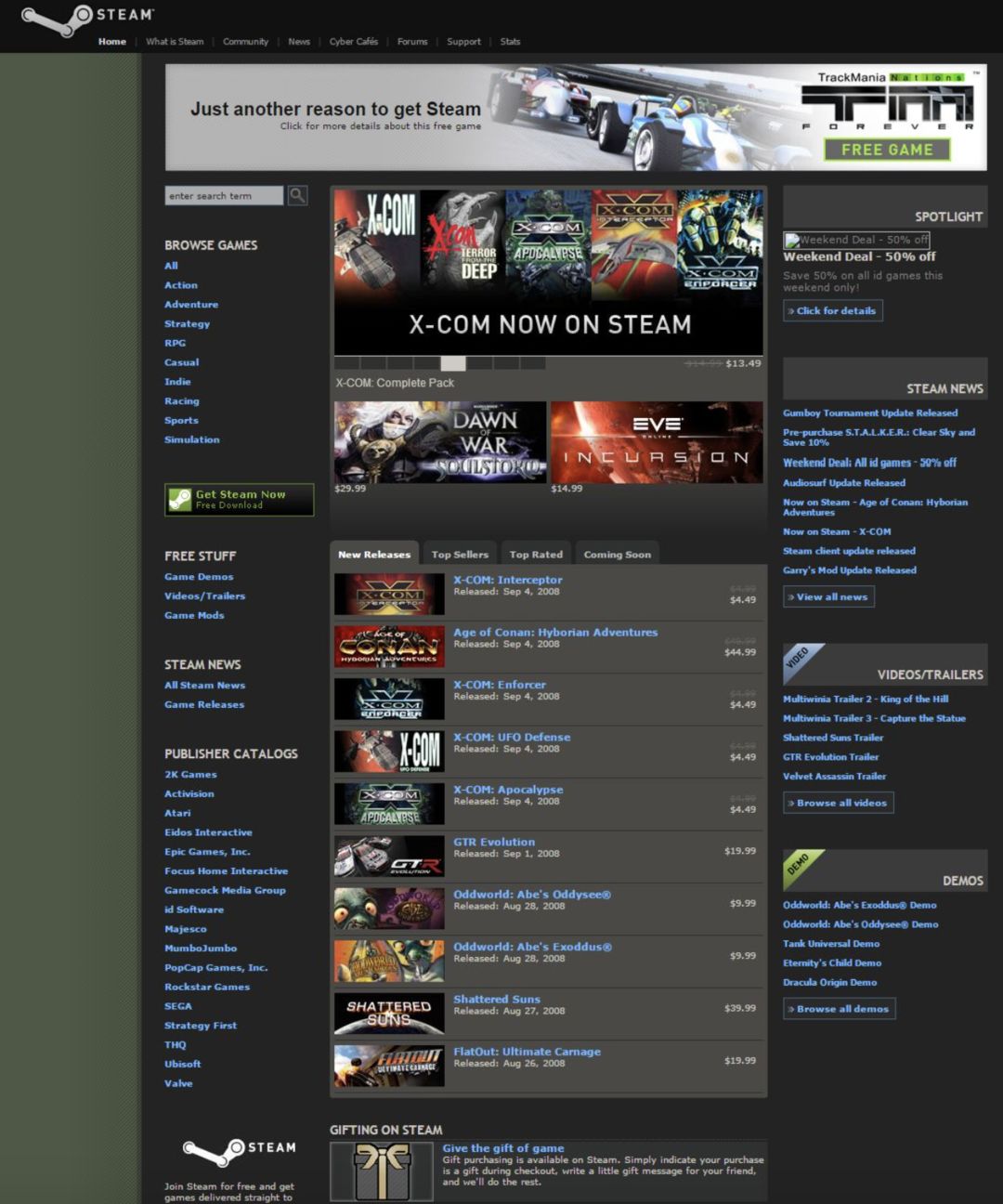Open the Garry's Mod Update Released news
This screenshot has width=1003, height=1204.
click(850, 570)
